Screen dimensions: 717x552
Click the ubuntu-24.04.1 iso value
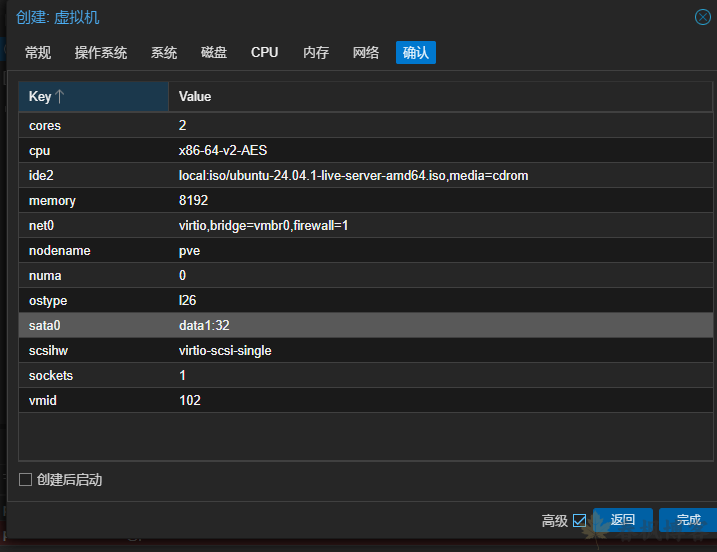tap(353, 176)
